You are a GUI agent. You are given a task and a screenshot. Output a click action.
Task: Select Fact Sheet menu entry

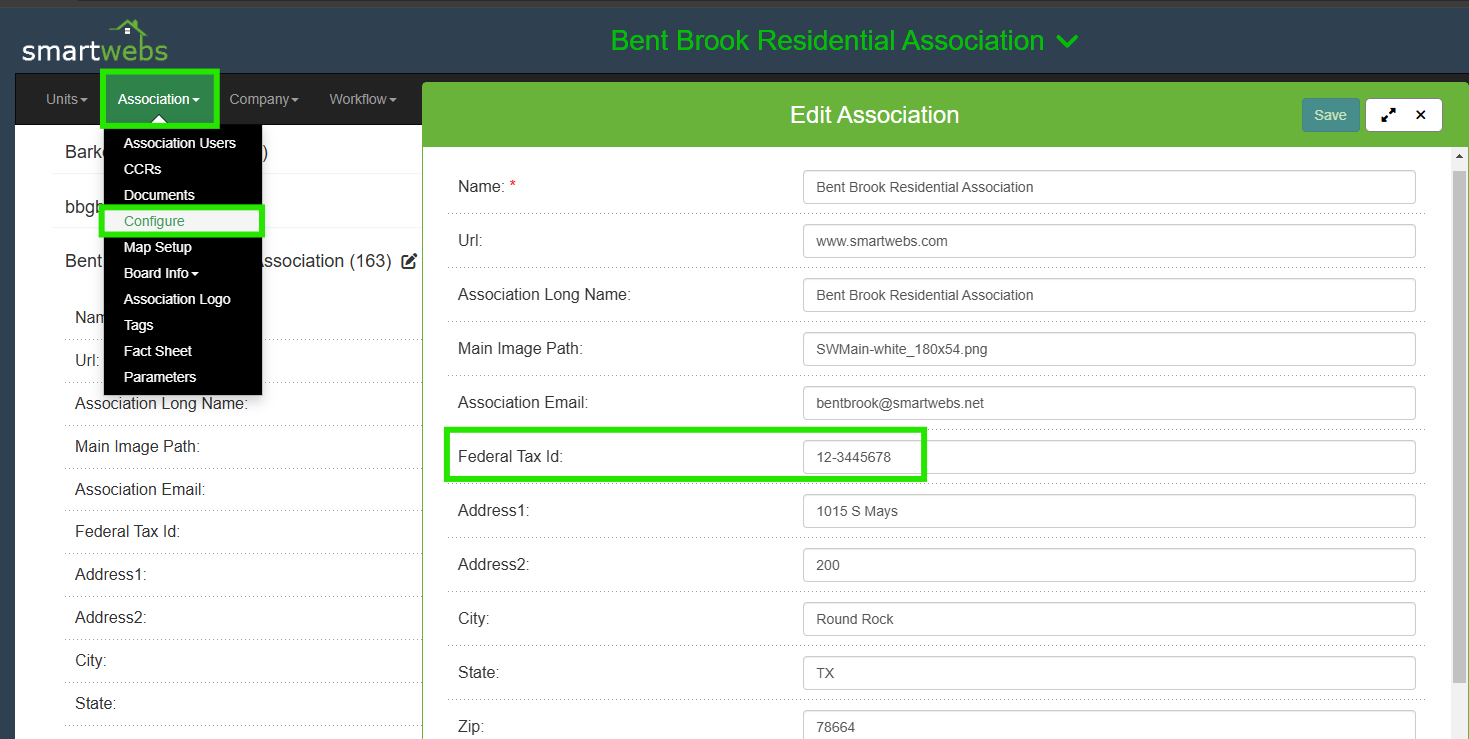pyautogui.click(x=157, y=351)
